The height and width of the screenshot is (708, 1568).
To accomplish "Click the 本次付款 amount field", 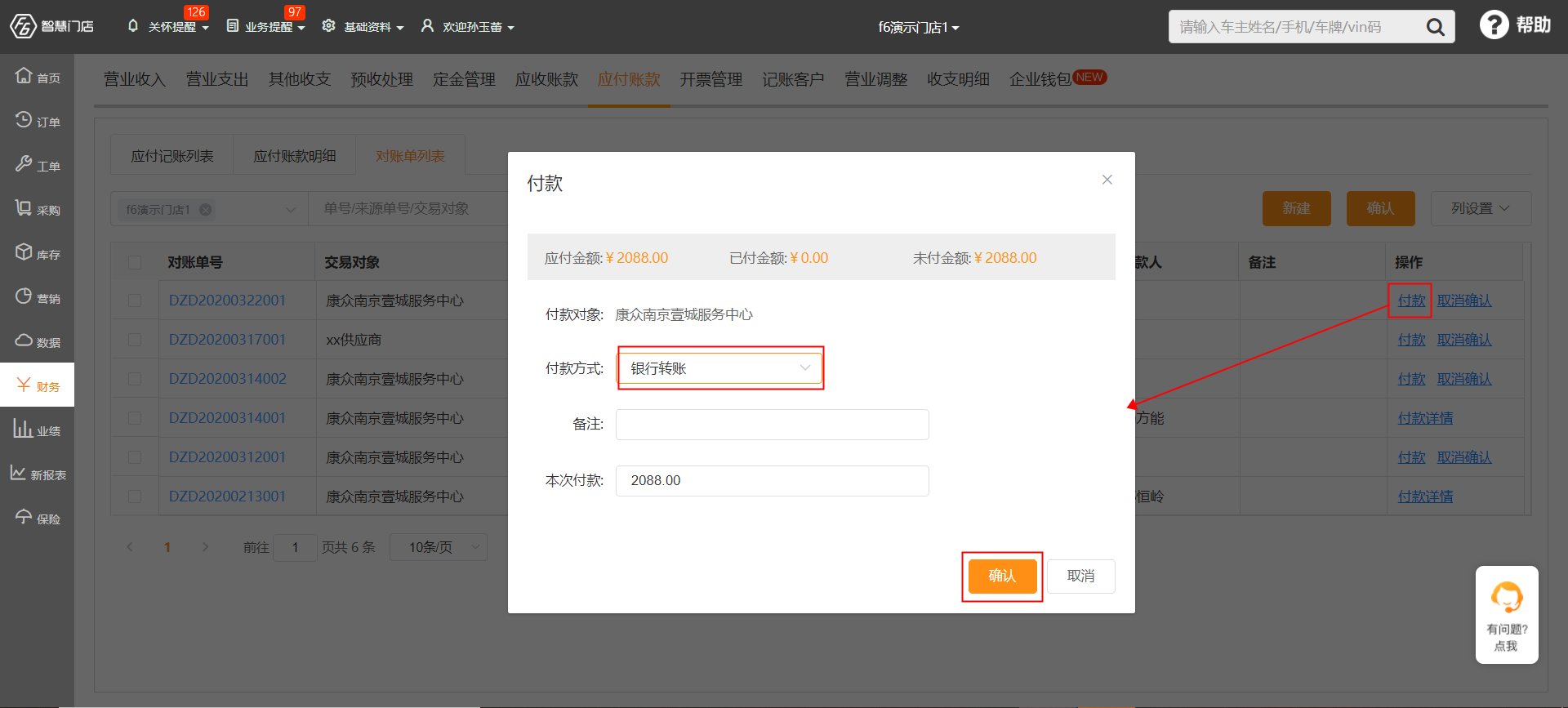I will click(772, 480).
